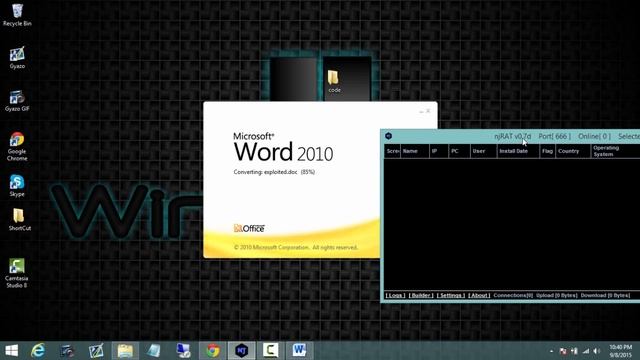Click 'Download [0 Bytes]' status text
The width and height of the screenshot is (640, 360).
pos(605,295)
